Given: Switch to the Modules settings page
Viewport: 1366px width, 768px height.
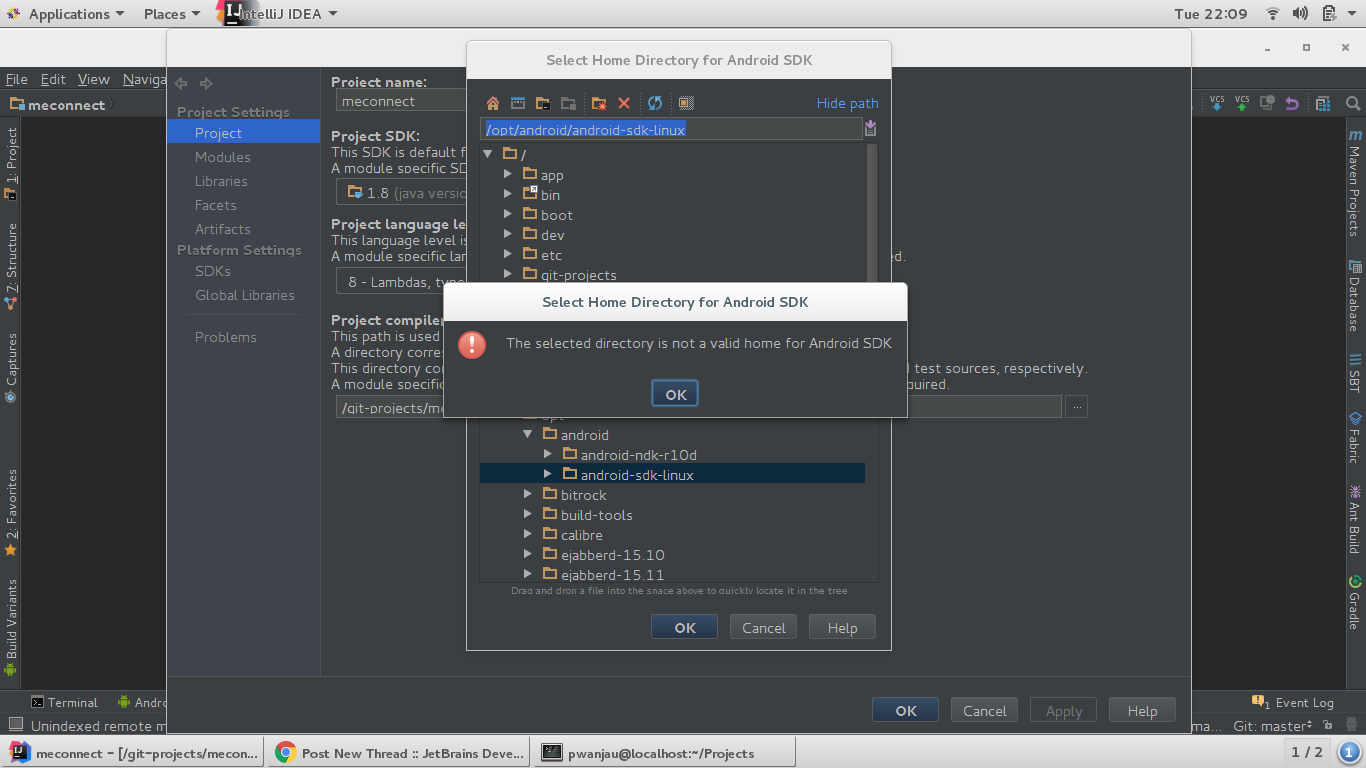Looking at the screenshot, I should (223, 157).
